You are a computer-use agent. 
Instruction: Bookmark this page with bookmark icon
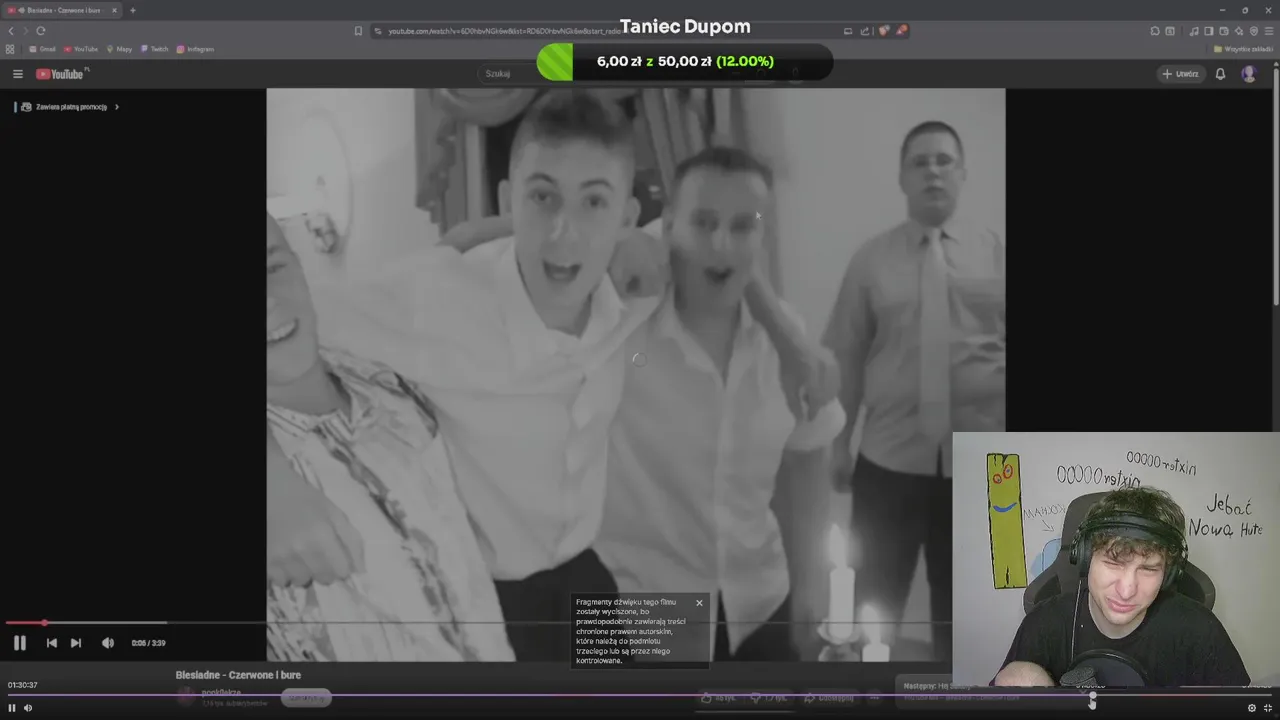358,31
